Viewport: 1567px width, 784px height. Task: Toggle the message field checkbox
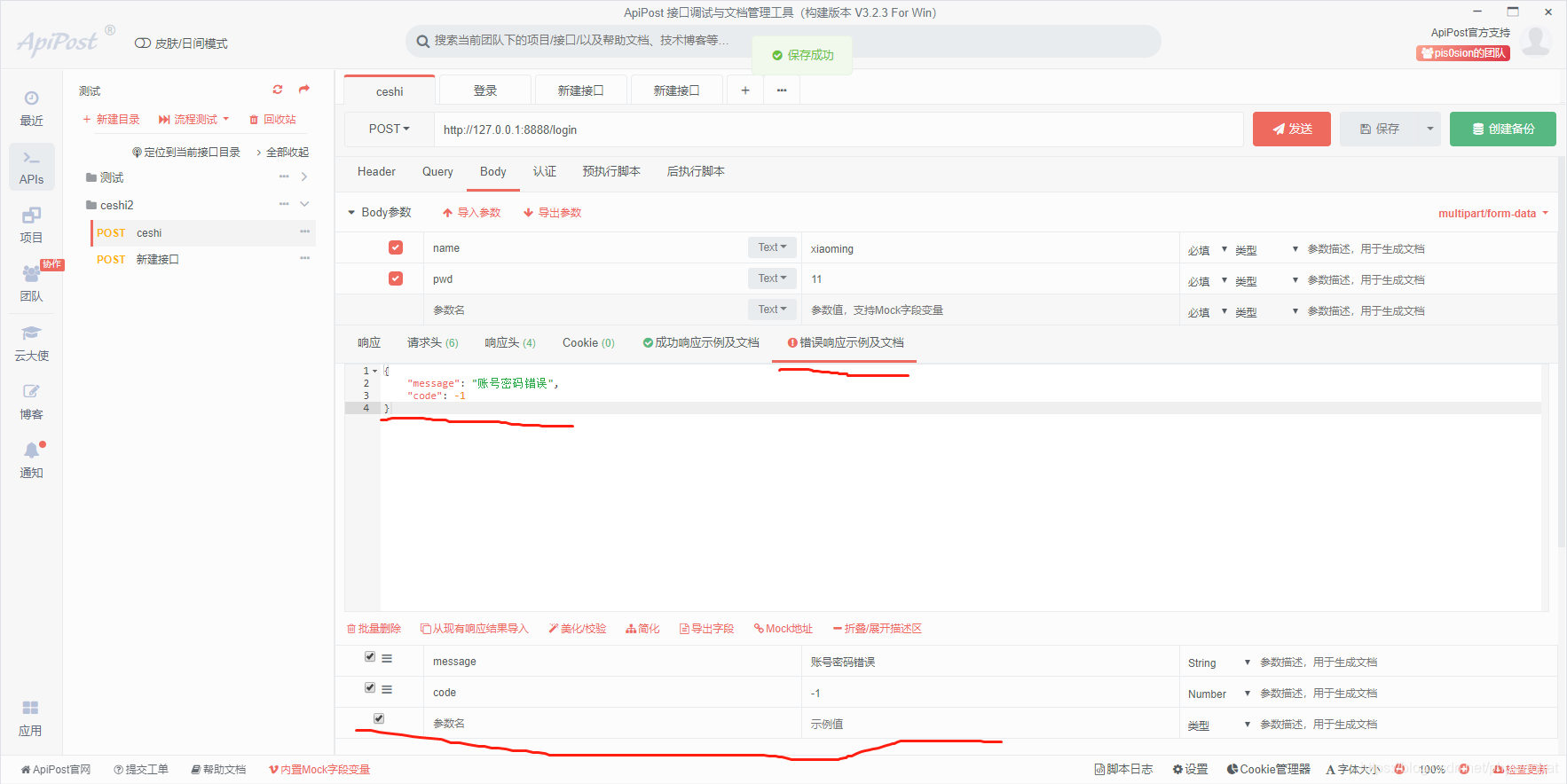click(370, 657)
